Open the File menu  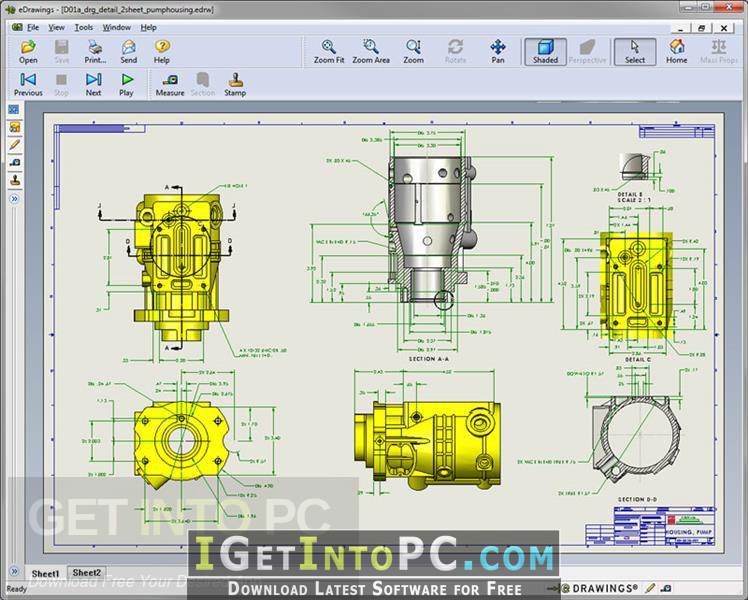coord(32,28)
